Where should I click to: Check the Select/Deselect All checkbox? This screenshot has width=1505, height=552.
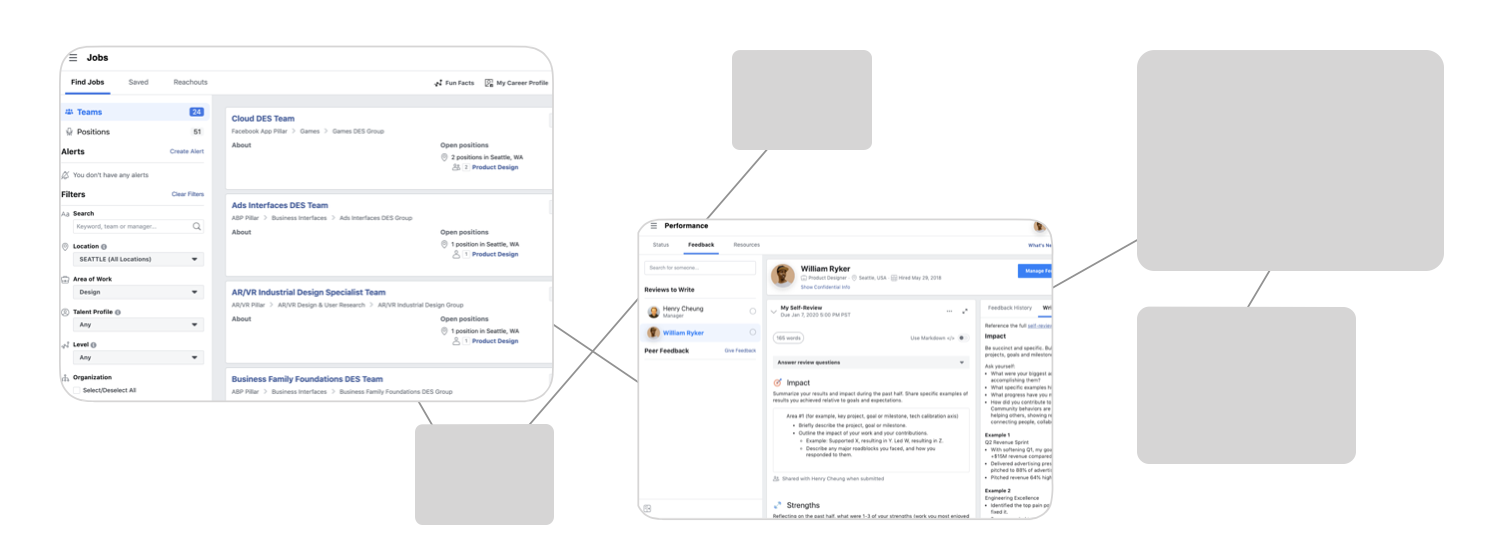pos(77,390)
